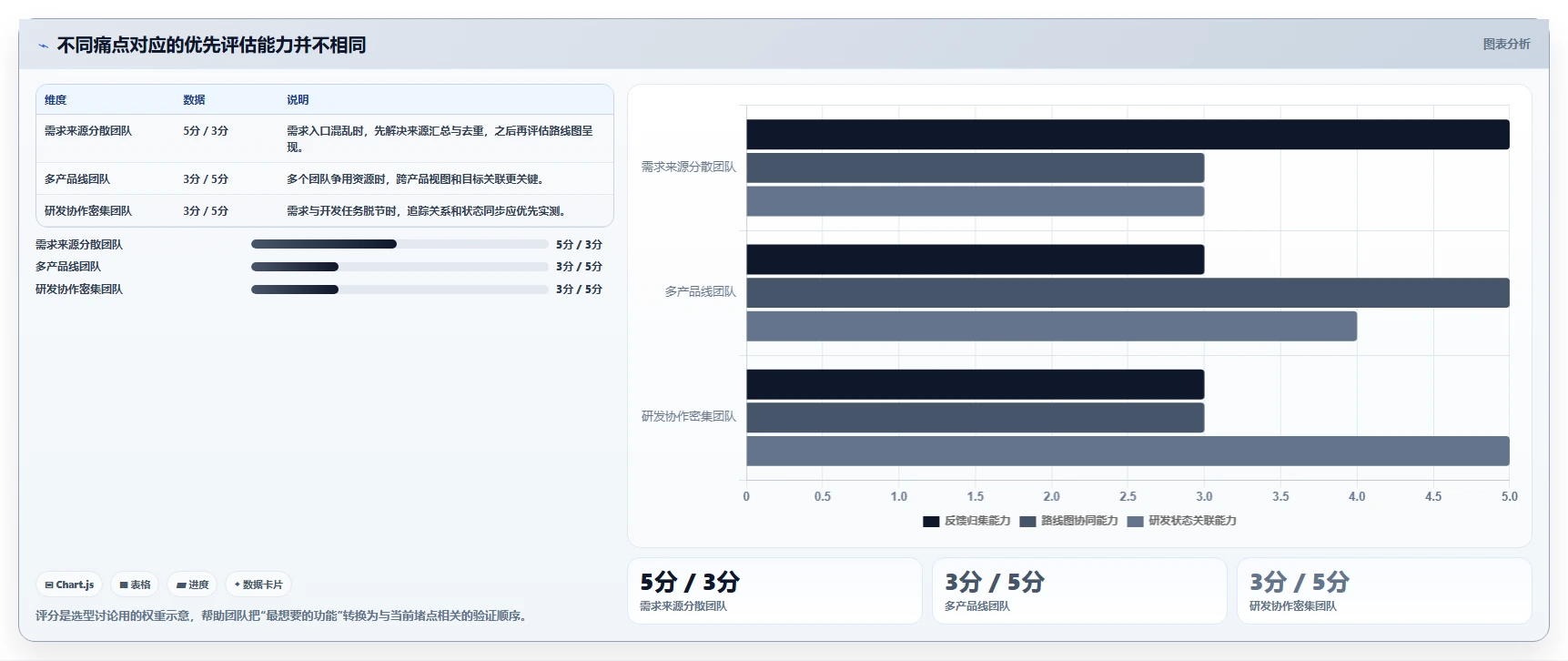The image size is (1568, 661).
Task: Click the small icon beside the slide title
Action: coord(43,46)
